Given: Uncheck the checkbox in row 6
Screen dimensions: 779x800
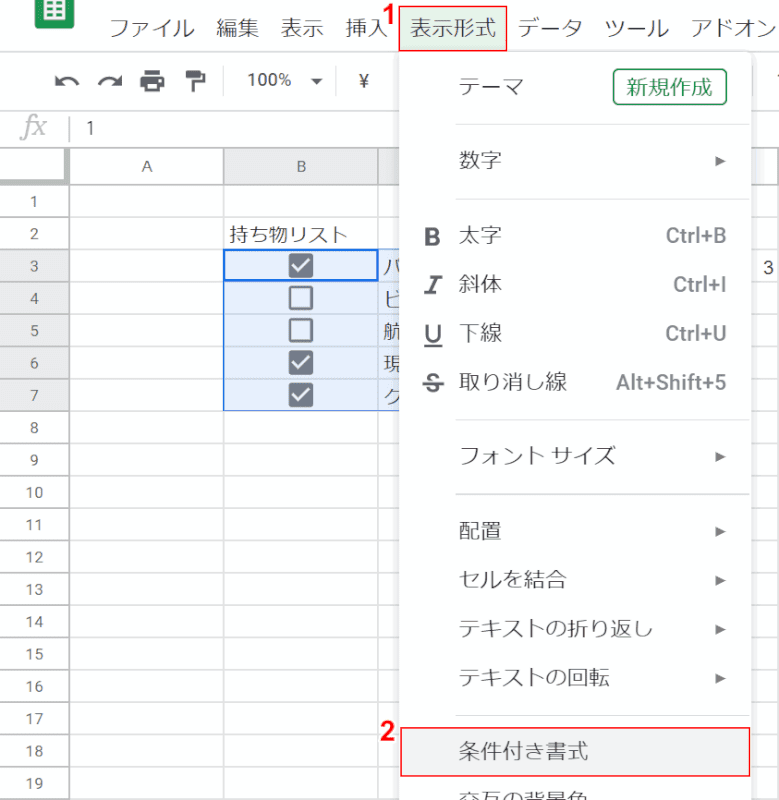Looking at the screenshot, I should click(x=301, y=363).
